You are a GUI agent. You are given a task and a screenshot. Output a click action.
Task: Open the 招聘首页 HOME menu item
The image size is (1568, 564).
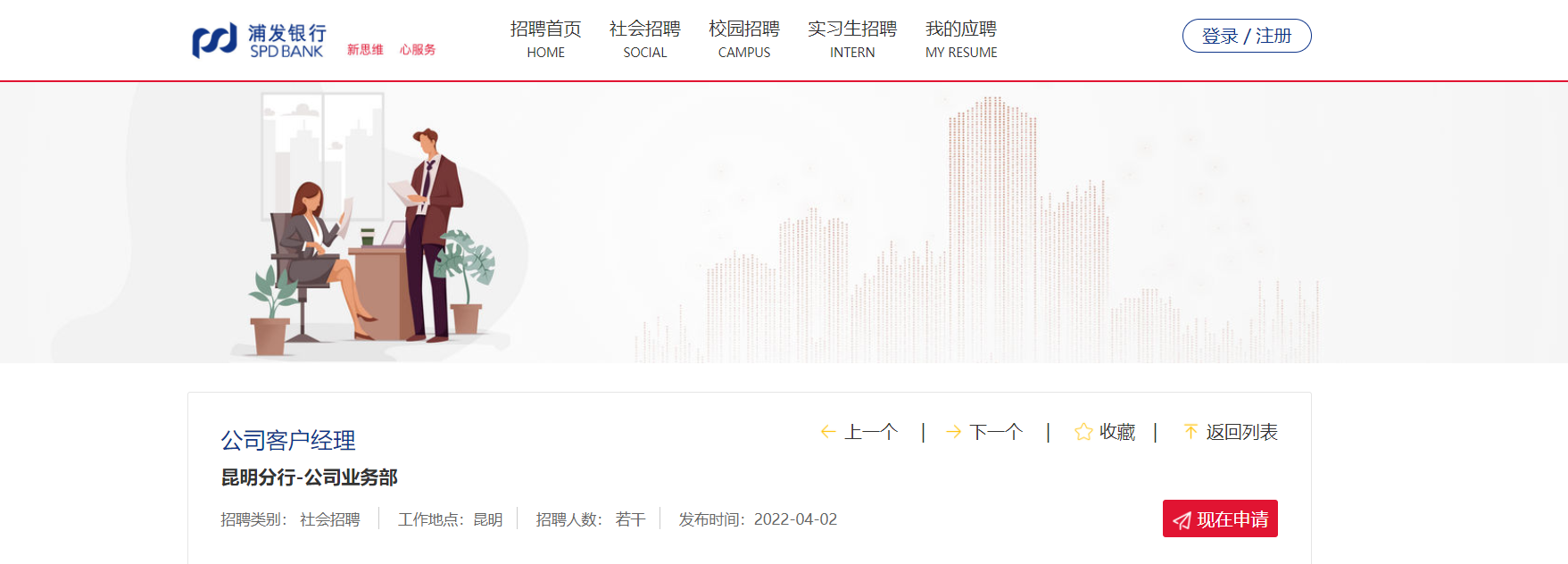pos(546,40)
